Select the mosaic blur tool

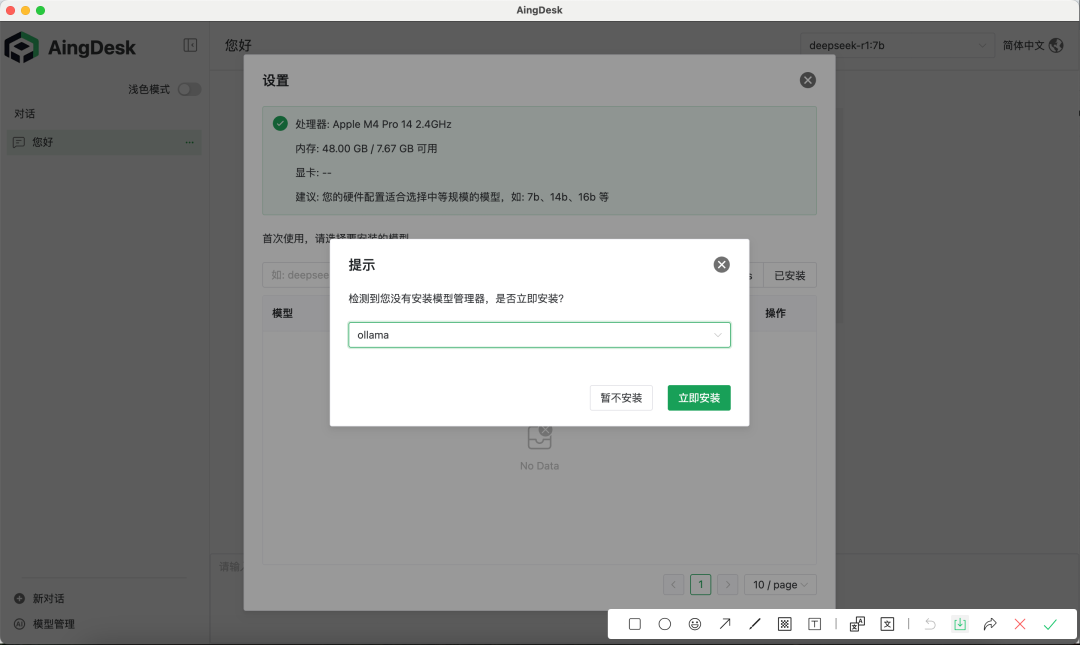785,624
